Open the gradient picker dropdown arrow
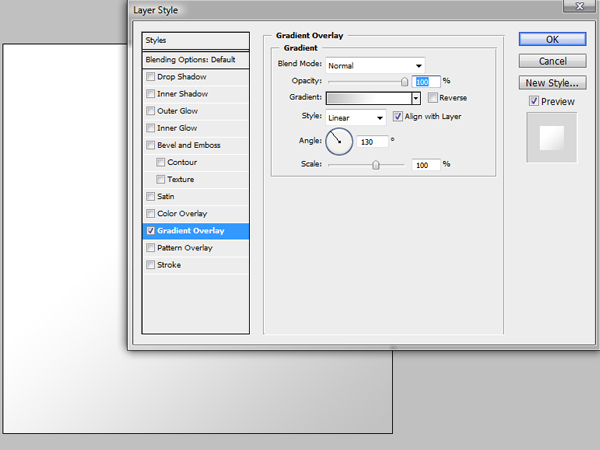The width and height of the screenshot is (600, 450). [416, 98]
